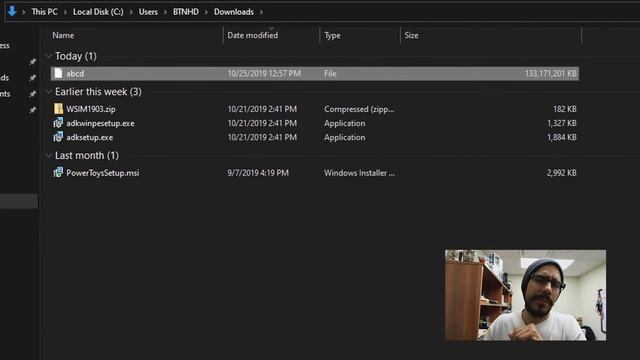Select 'adkwinpesetup.exe' file name
The height and width of the screenshot is (360, 640).
click(x=100, y=123)
